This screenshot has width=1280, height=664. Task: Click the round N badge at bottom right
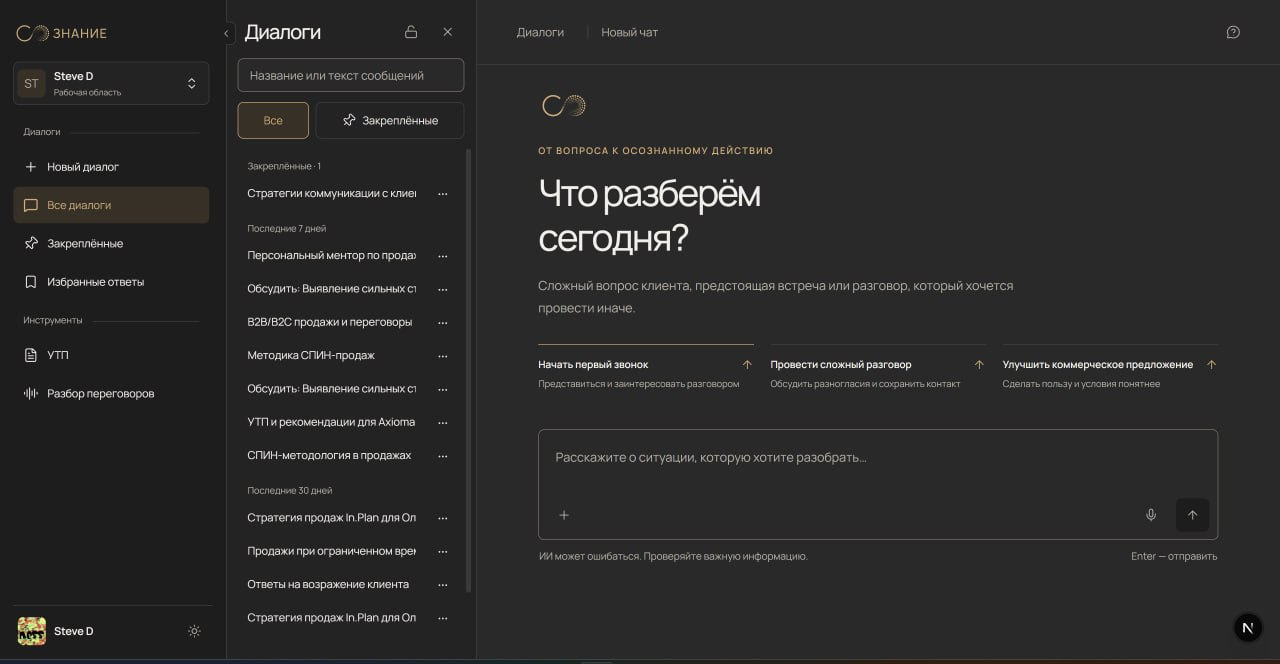click(x=1247, y=628)
